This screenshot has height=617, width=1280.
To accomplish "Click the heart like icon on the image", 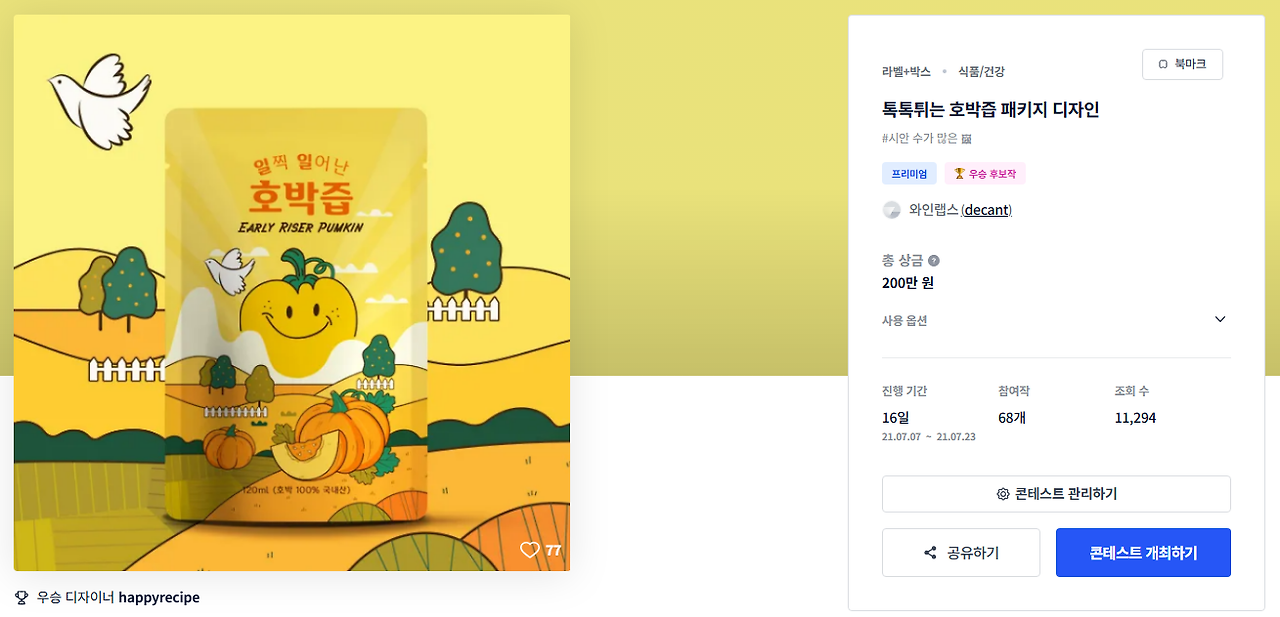I will (529, 550).
